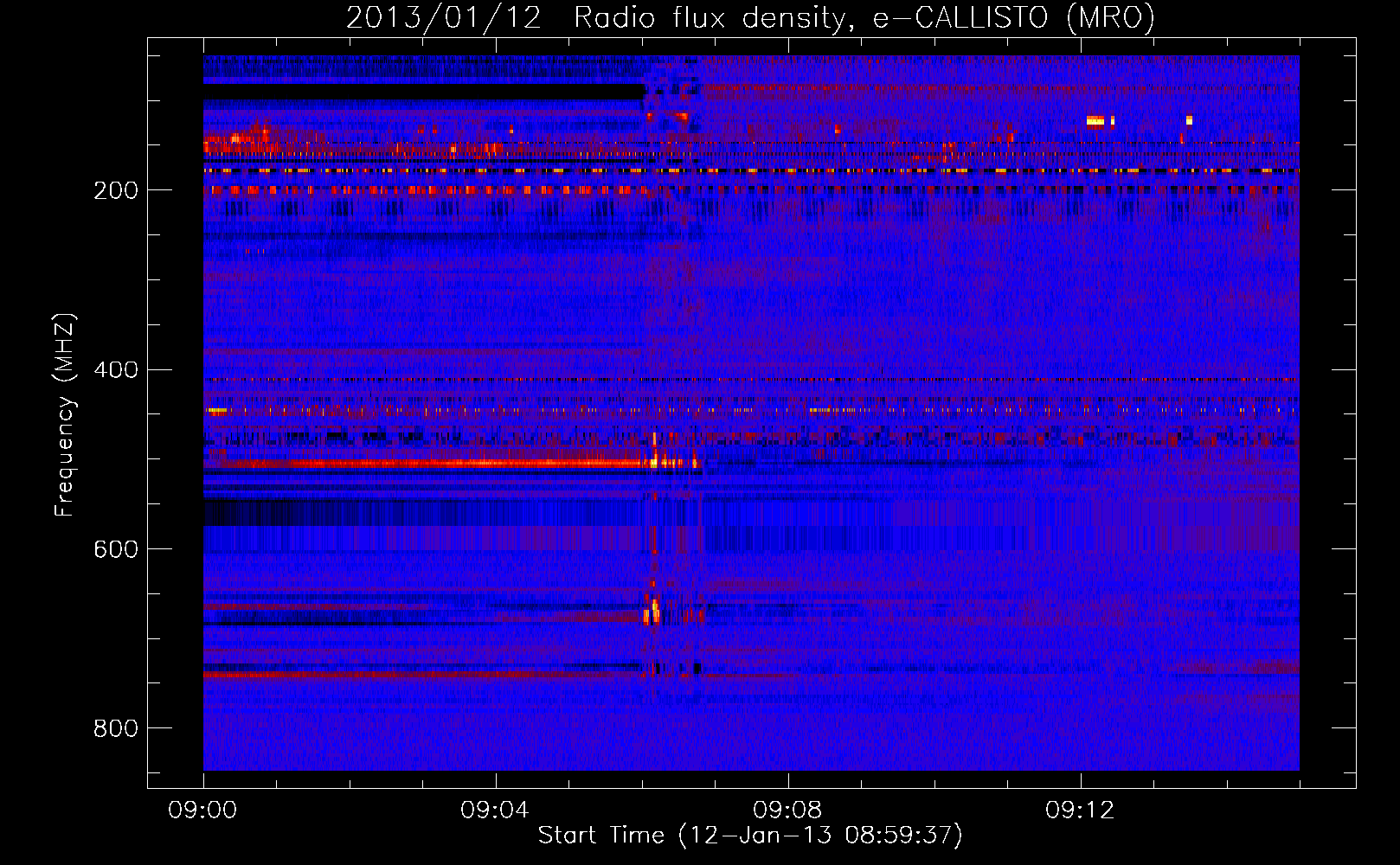Click the 400 frequency tick label
The height and width of the screenshot is (865, 1400).
116,370
